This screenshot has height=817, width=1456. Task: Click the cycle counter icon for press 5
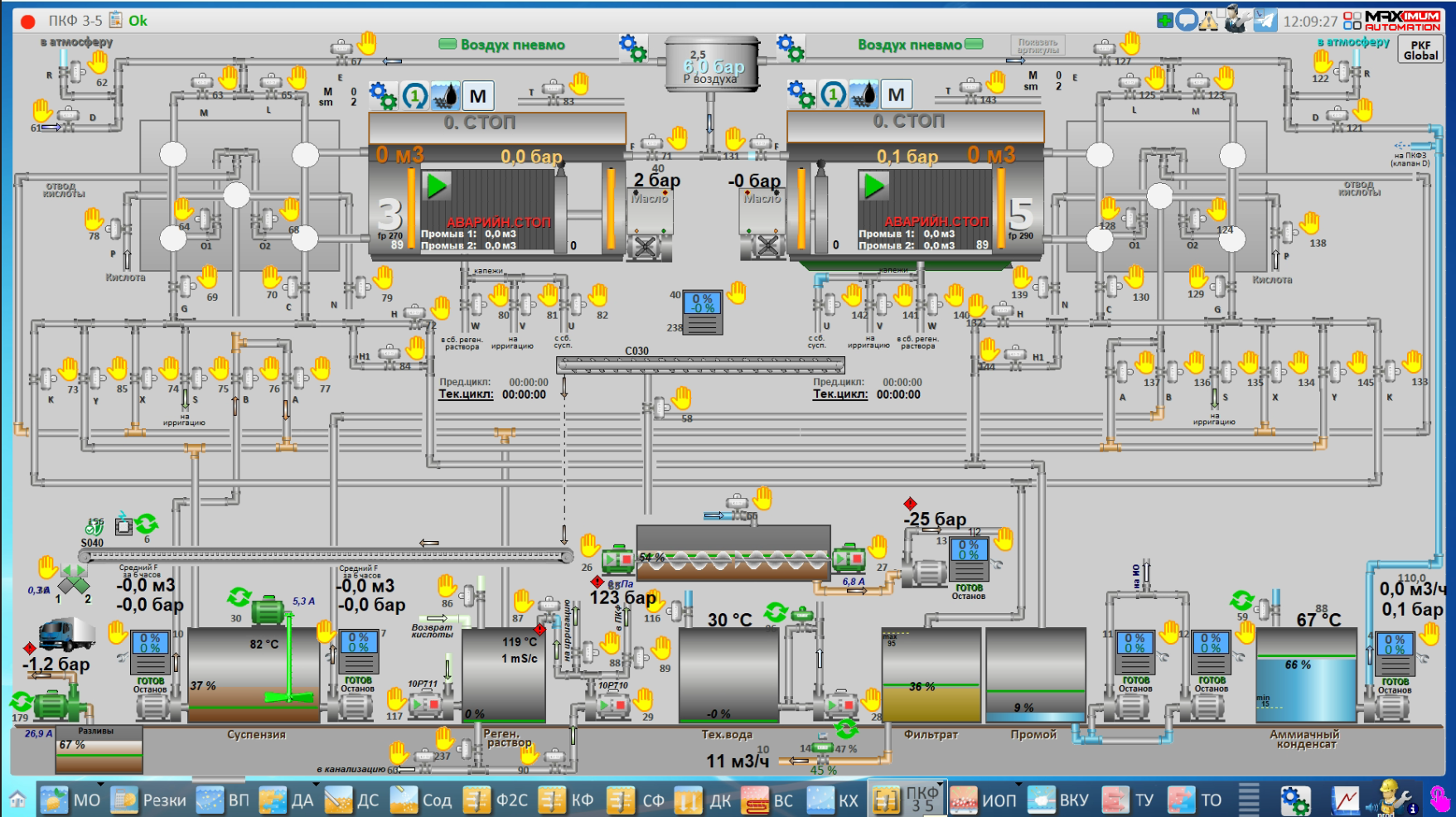(834, 95)
